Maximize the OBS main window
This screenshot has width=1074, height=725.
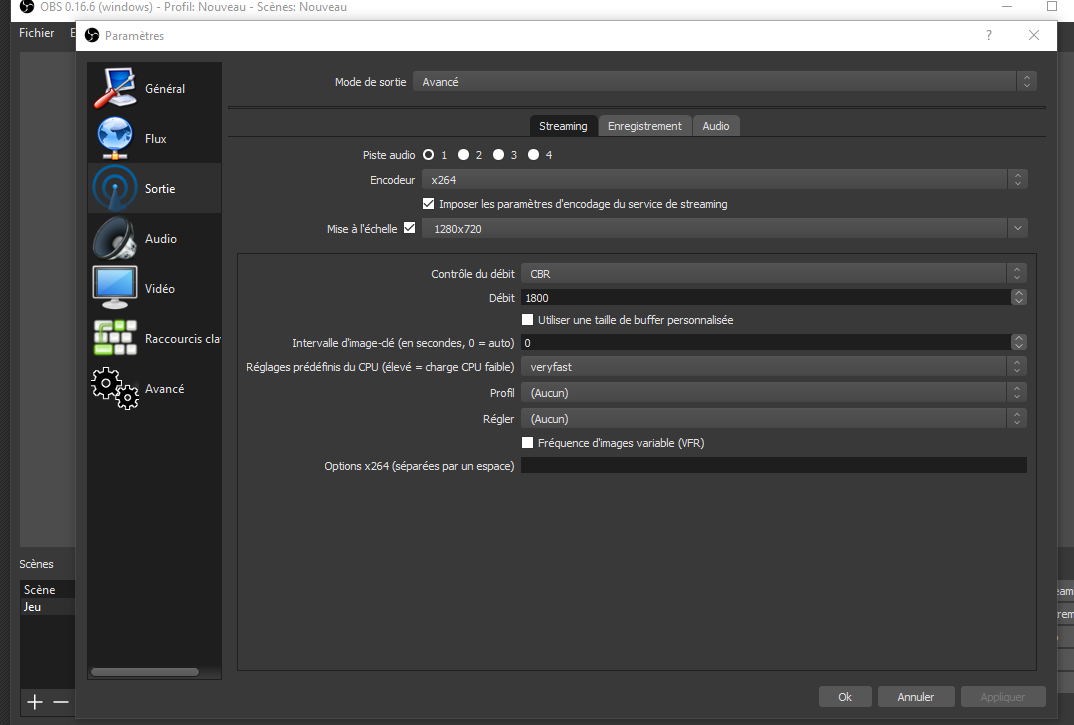click(x=1052, y=6)
